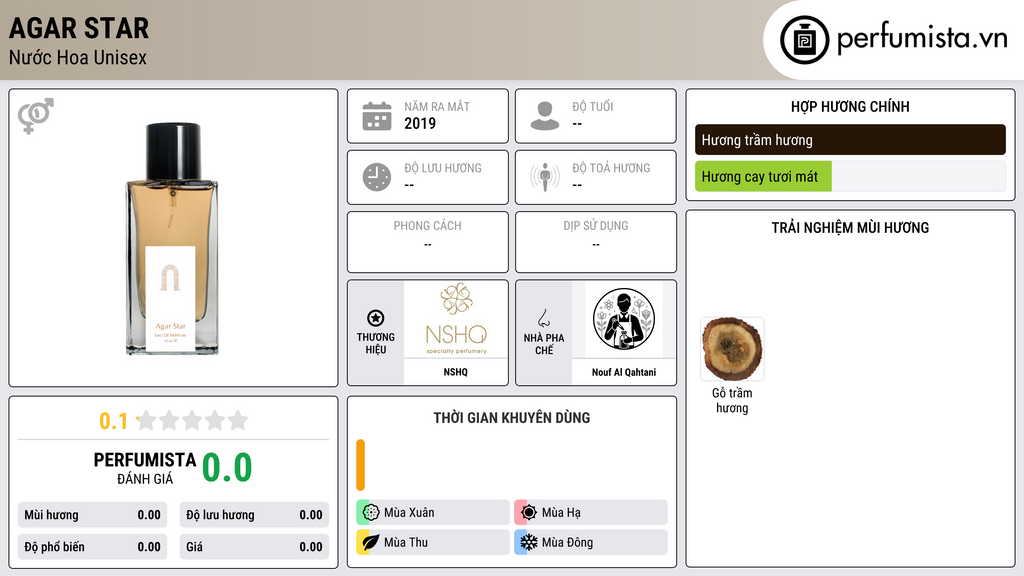Open the perfumer portrait illustration
Screen dimensions: 1024x576
click(624, 319)
